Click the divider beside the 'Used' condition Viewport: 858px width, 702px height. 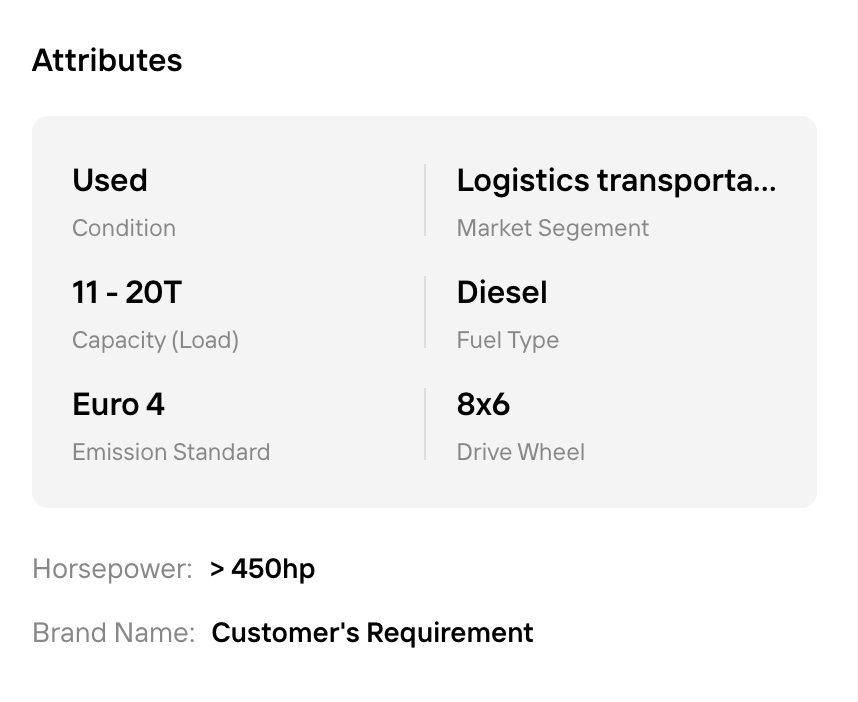tap(425, 201)
